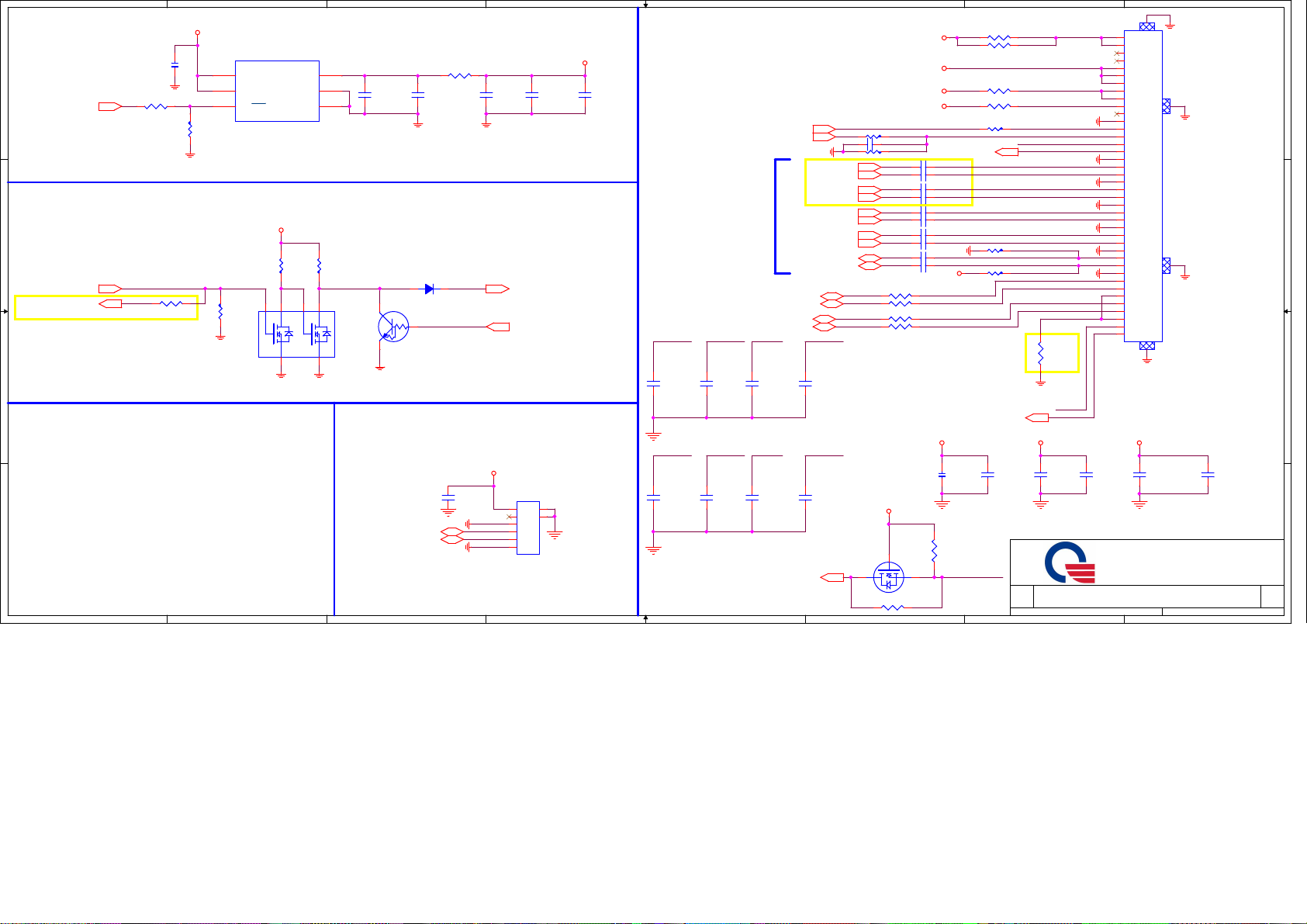Click the off-sheet port left of the bottom MOSFET
This screenshot has height=924, width=1307.
[x=832, y=577]
